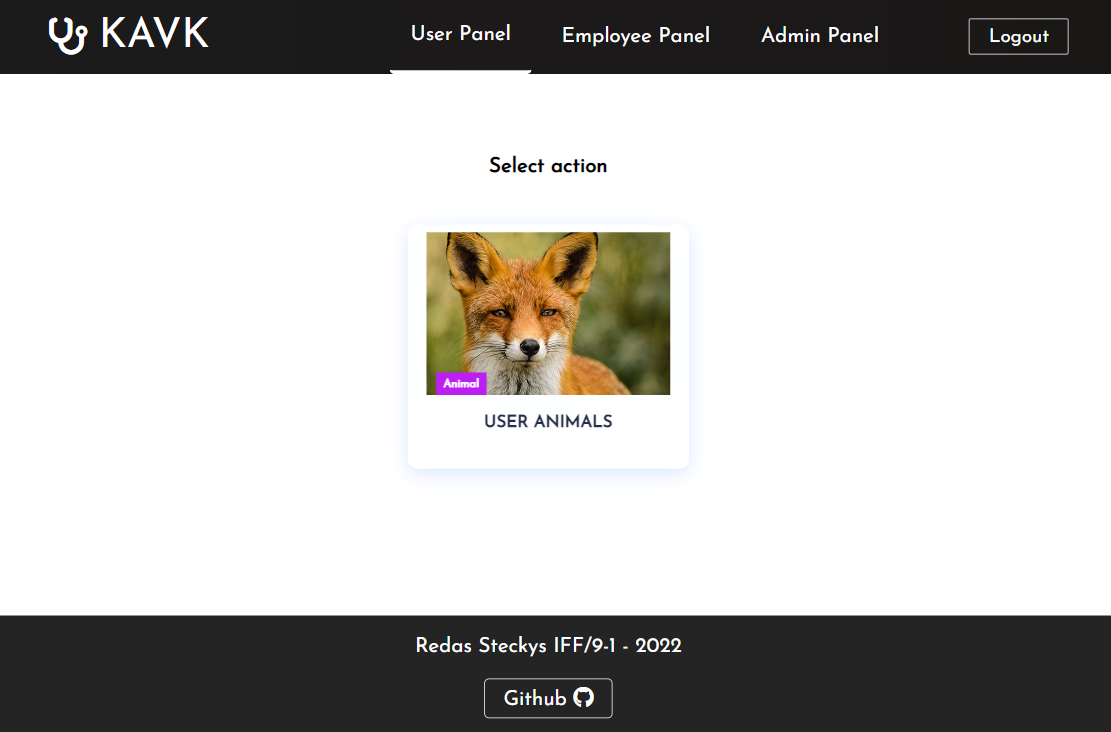Click the highlighted underline under User Panel
Image resolution: width=1111 pixels, height=732 pixels.
[460, 70]
